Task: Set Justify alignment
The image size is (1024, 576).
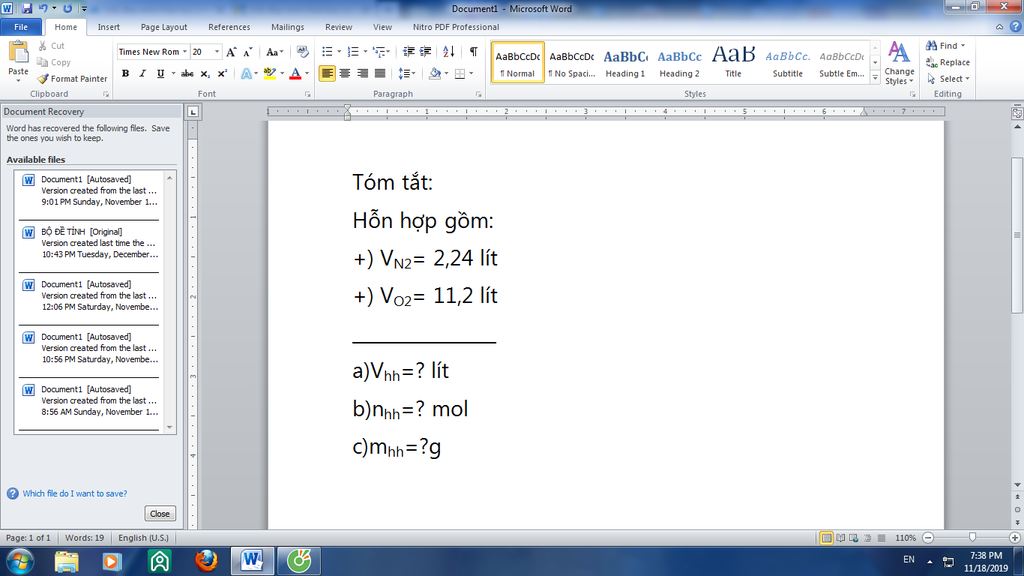Action: click(x=380, y=74)
